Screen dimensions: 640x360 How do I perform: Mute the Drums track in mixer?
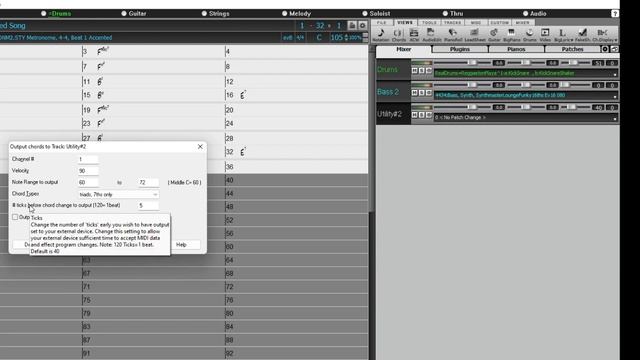pyautogui.click(x=414, y=71)
